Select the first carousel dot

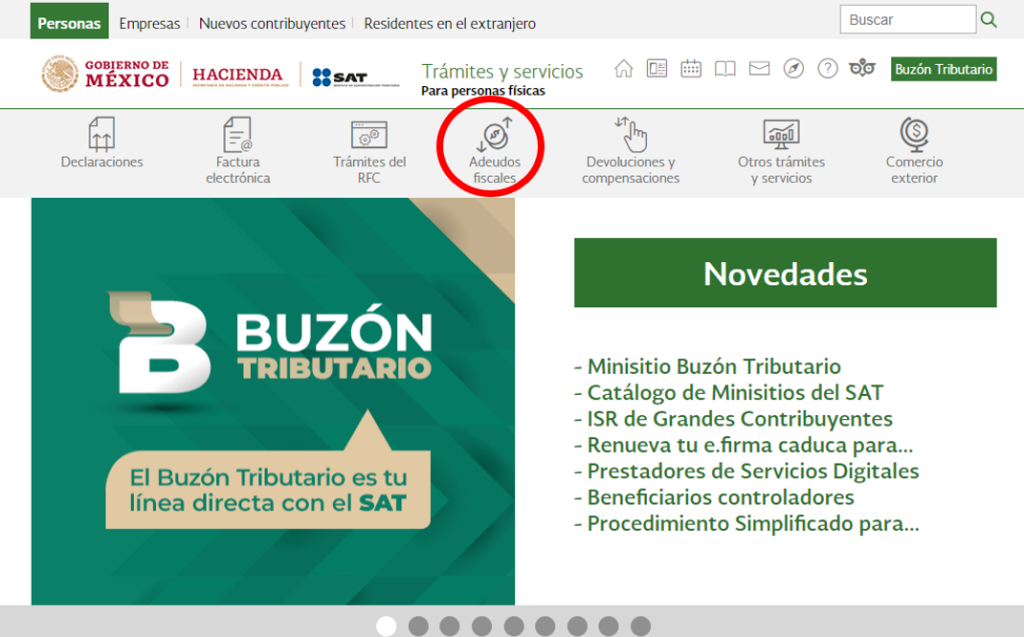386,625
